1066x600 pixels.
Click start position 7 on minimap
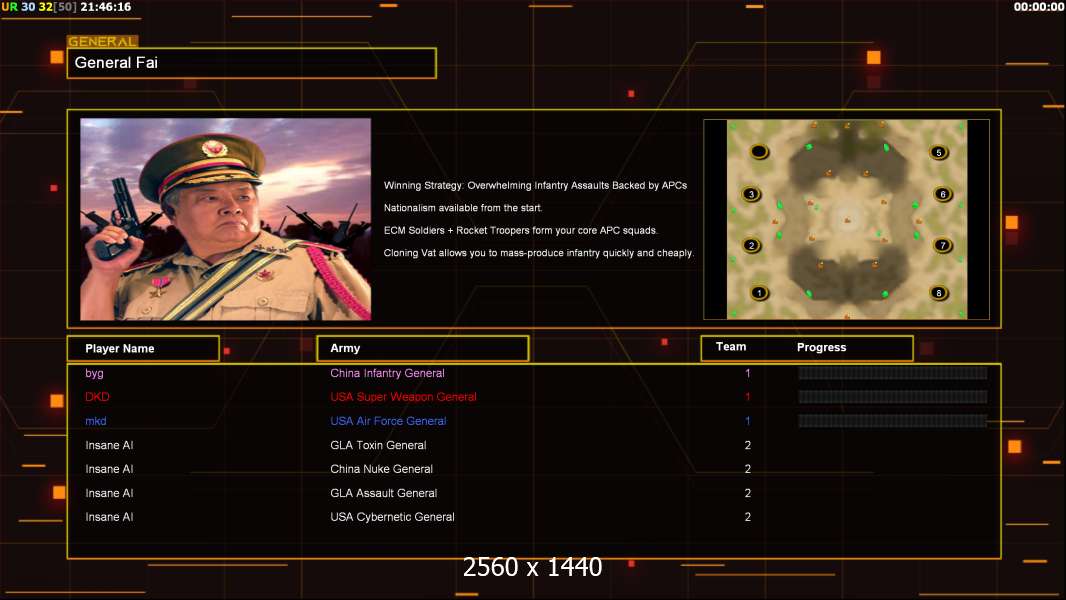(943, 245)
